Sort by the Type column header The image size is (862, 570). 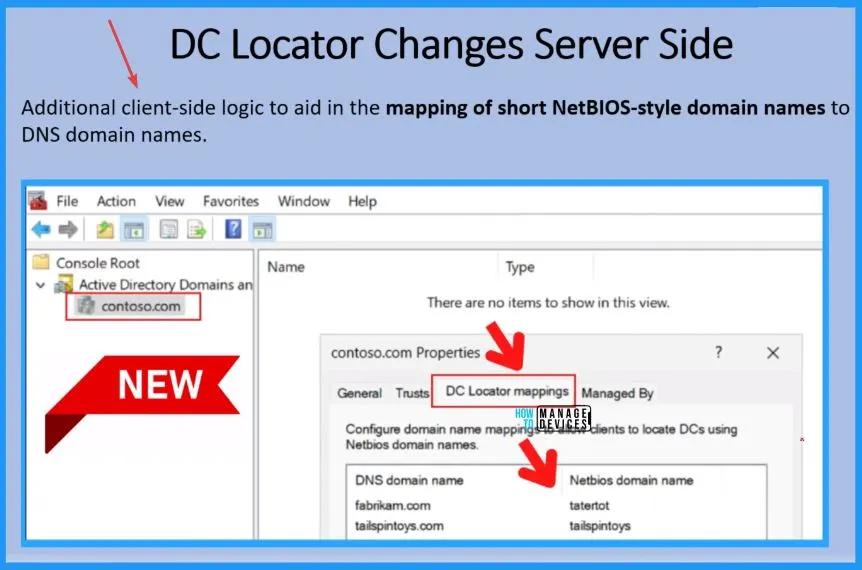520,267
